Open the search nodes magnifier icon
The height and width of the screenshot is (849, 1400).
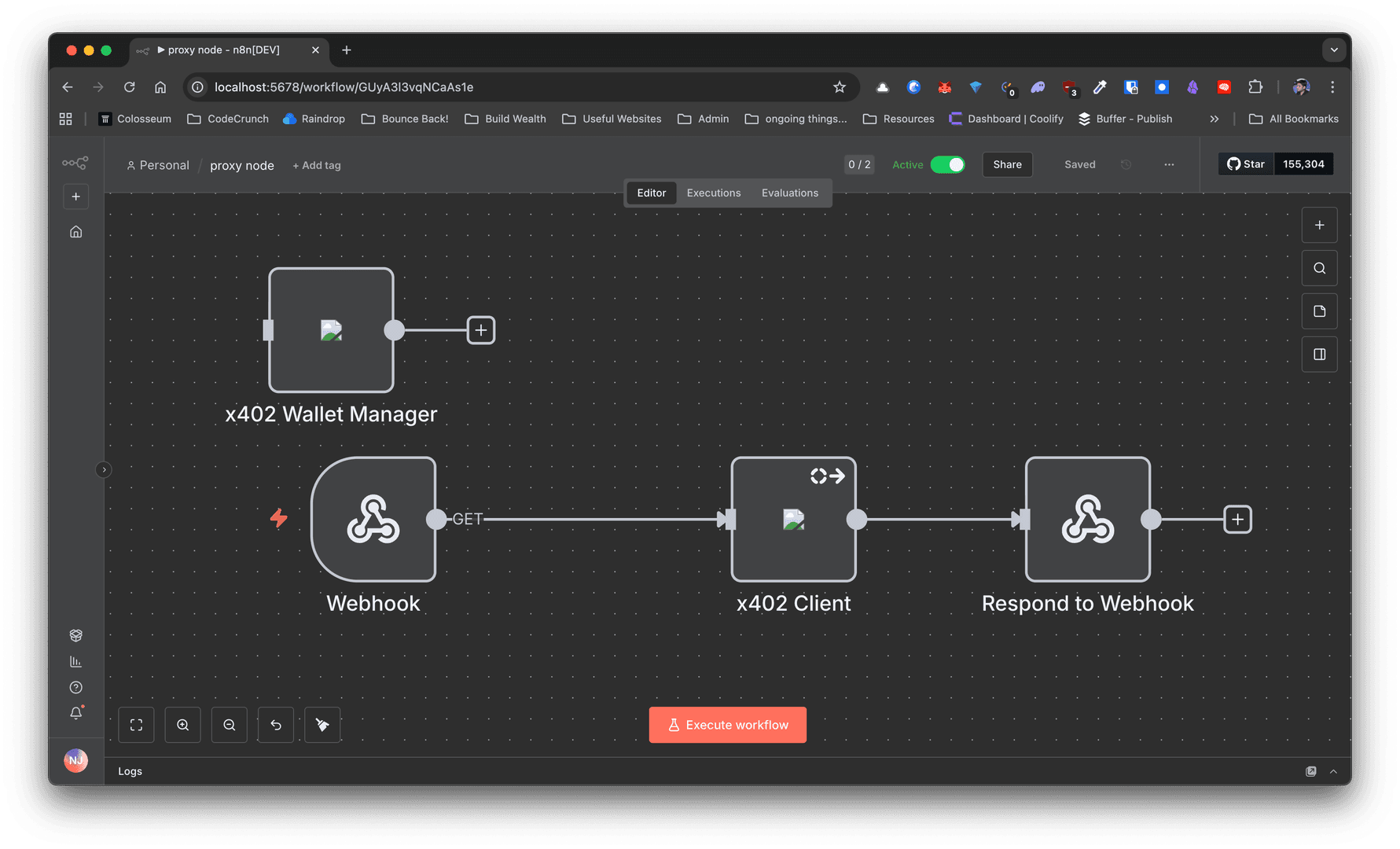(1319, 268)
